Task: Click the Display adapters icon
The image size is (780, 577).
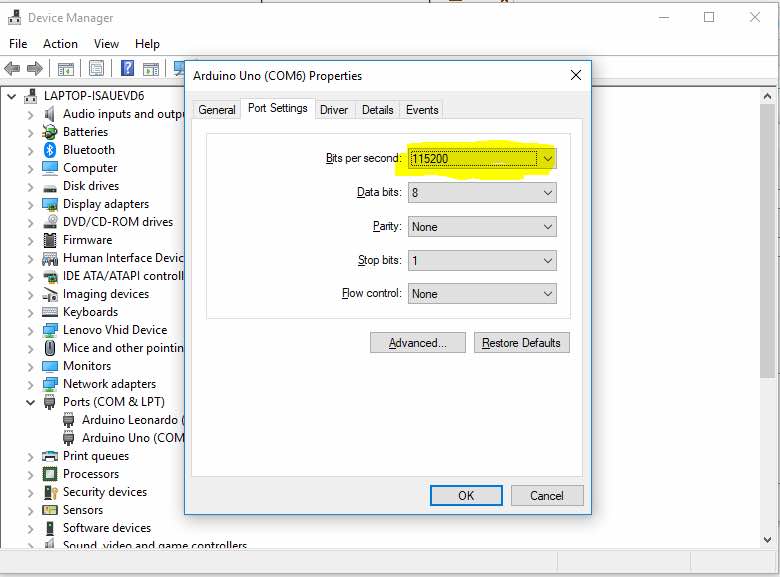Action: (x=50, y=204)
